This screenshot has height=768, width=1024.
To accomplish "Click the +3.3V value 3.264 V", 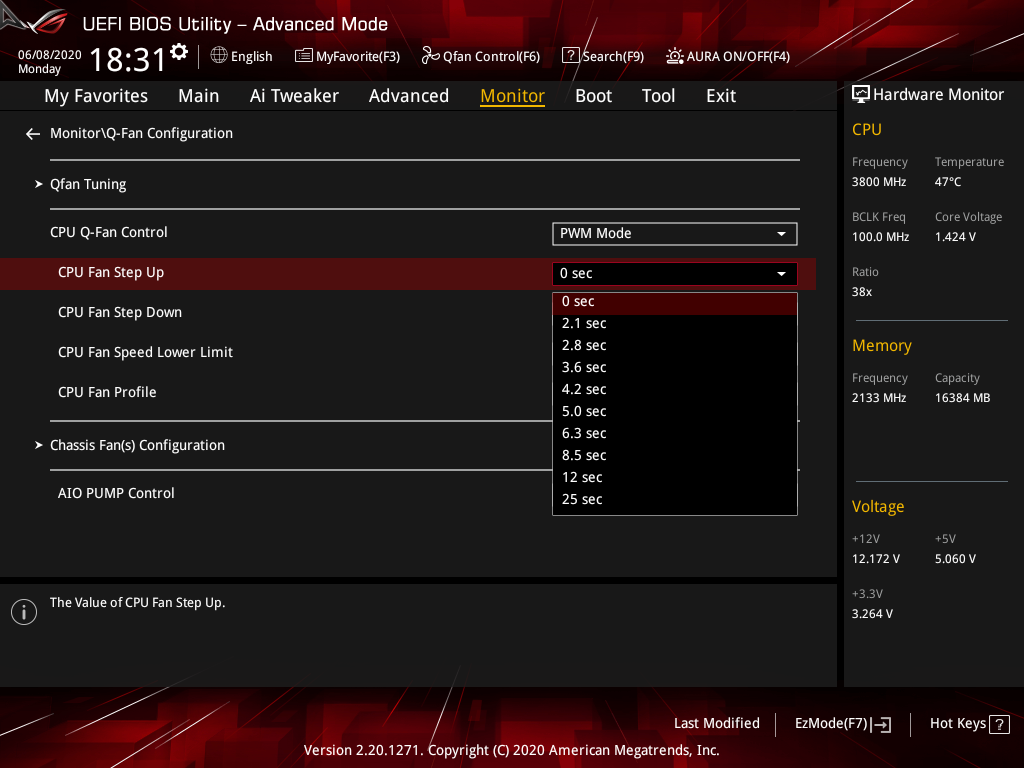I will tap(872, 615).
